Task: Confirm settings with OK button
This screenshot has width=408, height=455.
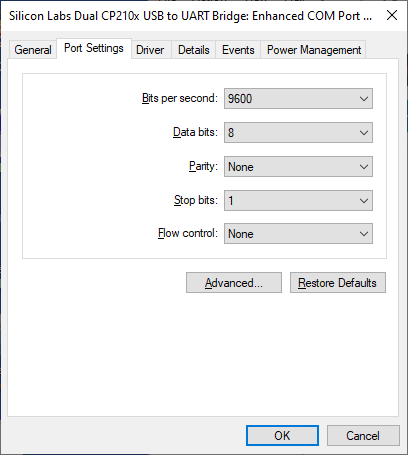Action: click(x=282, y=435)
